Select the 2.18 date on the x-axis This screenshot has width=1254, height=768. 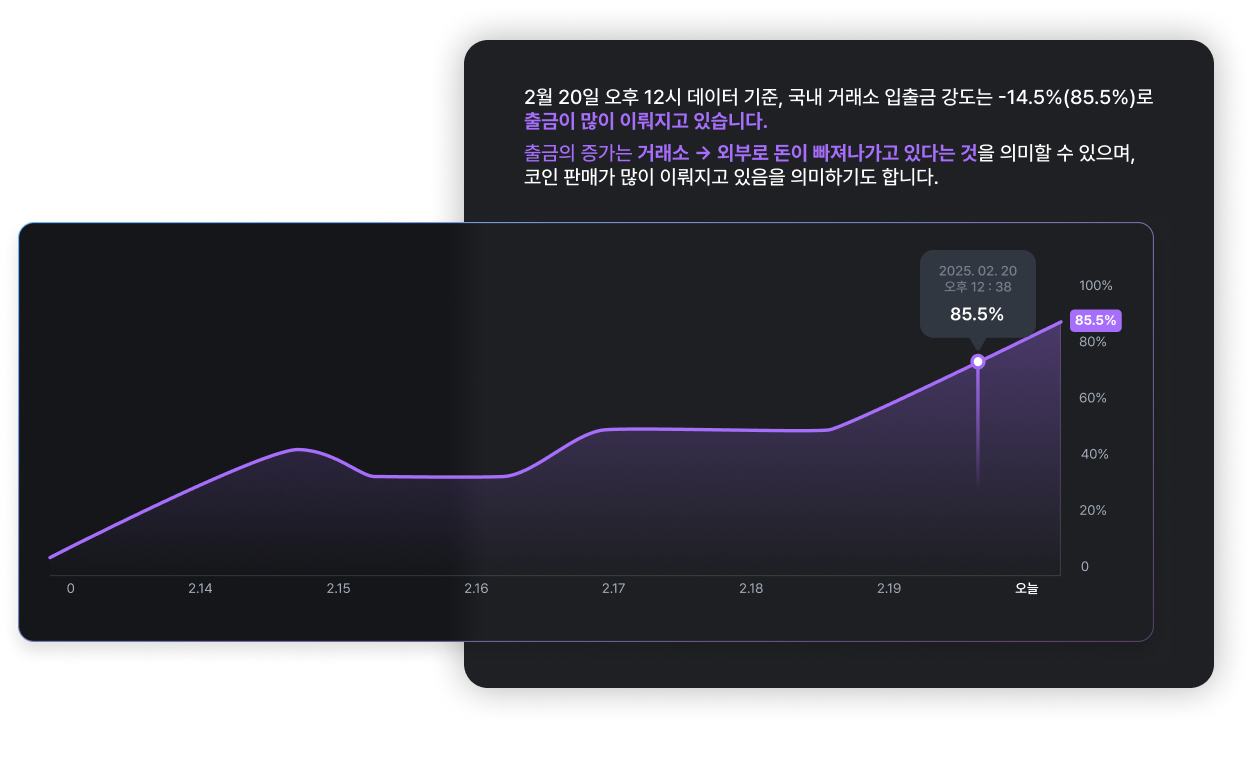coord(751,589)
